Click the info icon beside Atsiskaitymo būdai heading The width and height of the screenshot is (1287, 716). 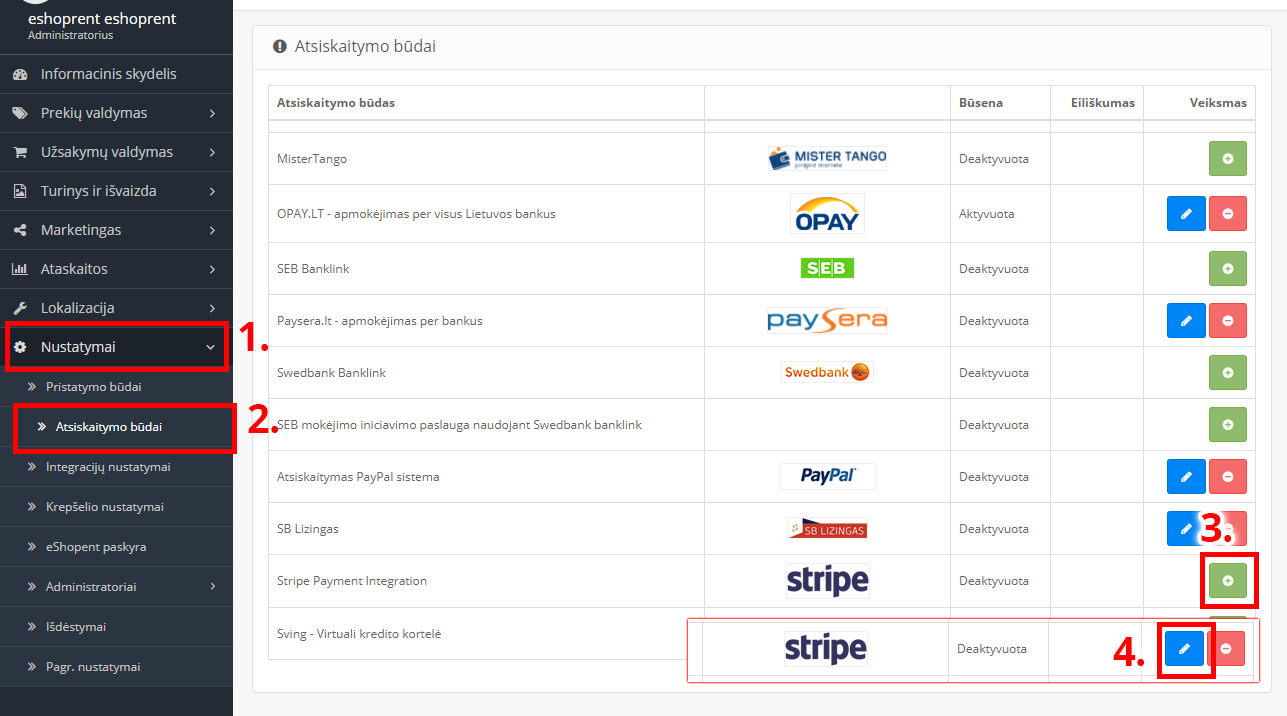click(x=280, y=46)
